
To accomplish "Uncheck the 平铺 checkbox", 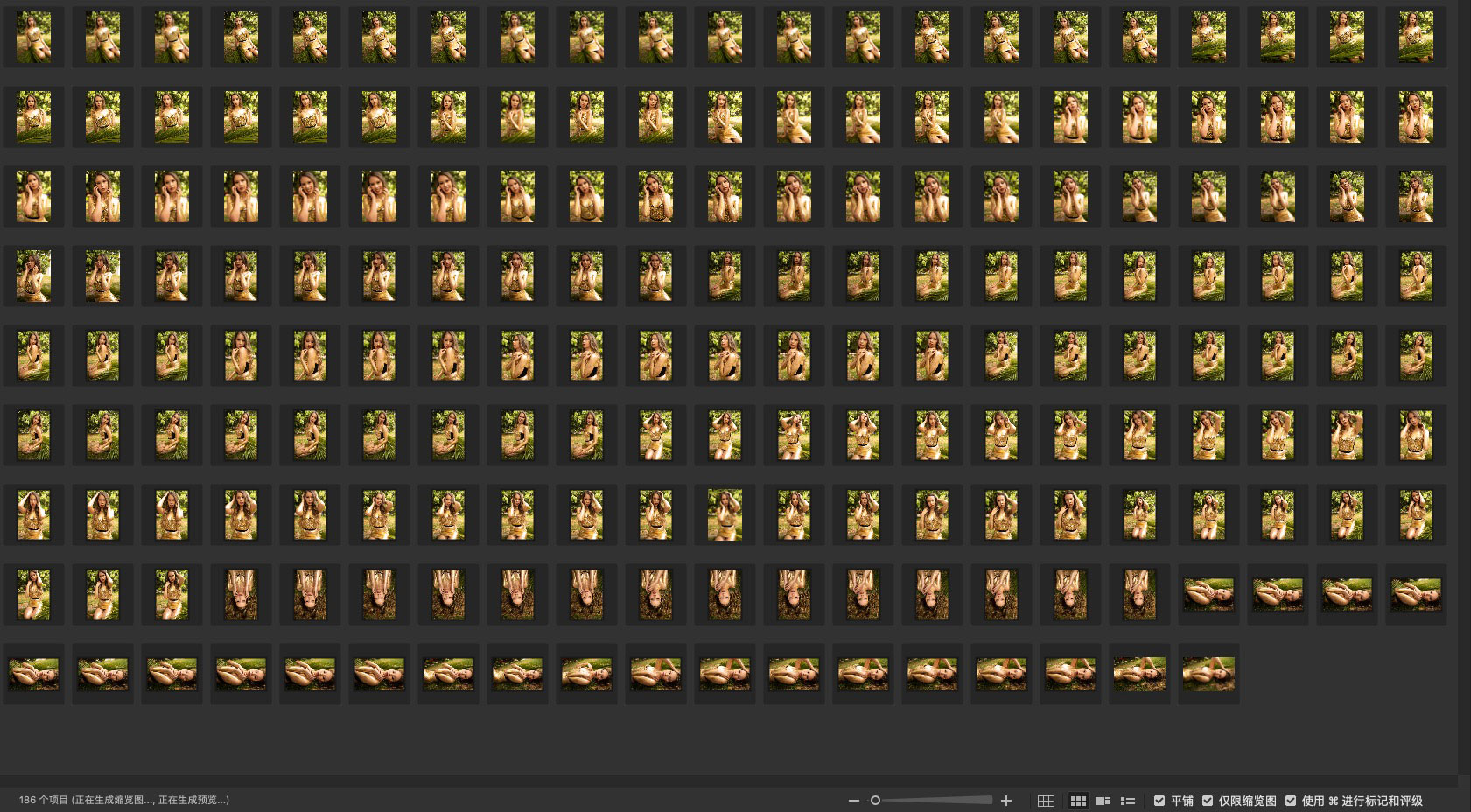I will pyautogui.click(x=1159, y=801).
